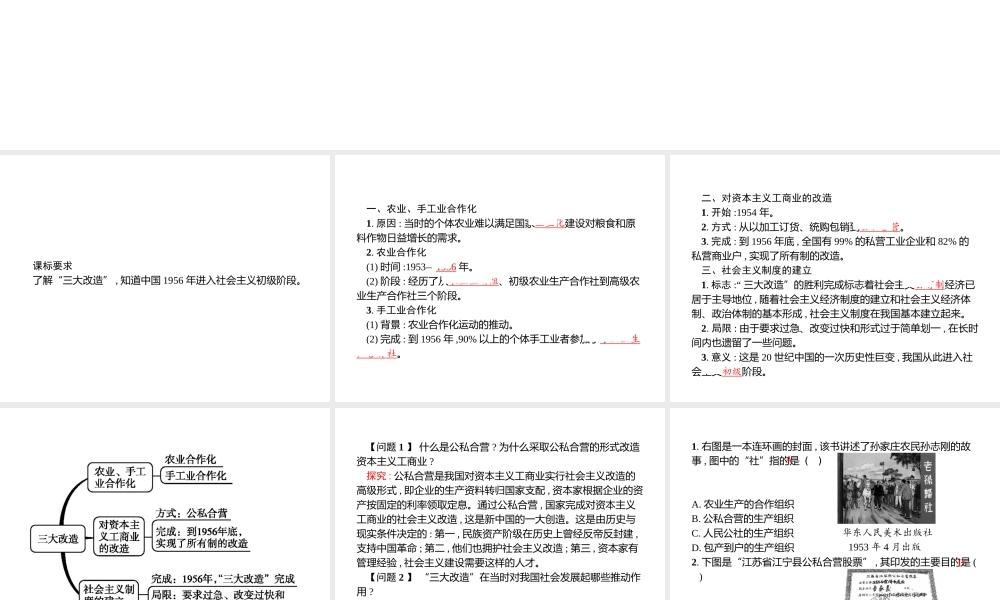The width and height of the screenshot is (1000, 600).
Task: Click the "手工业合作化" mind map branch label
Action: (196, 476)
